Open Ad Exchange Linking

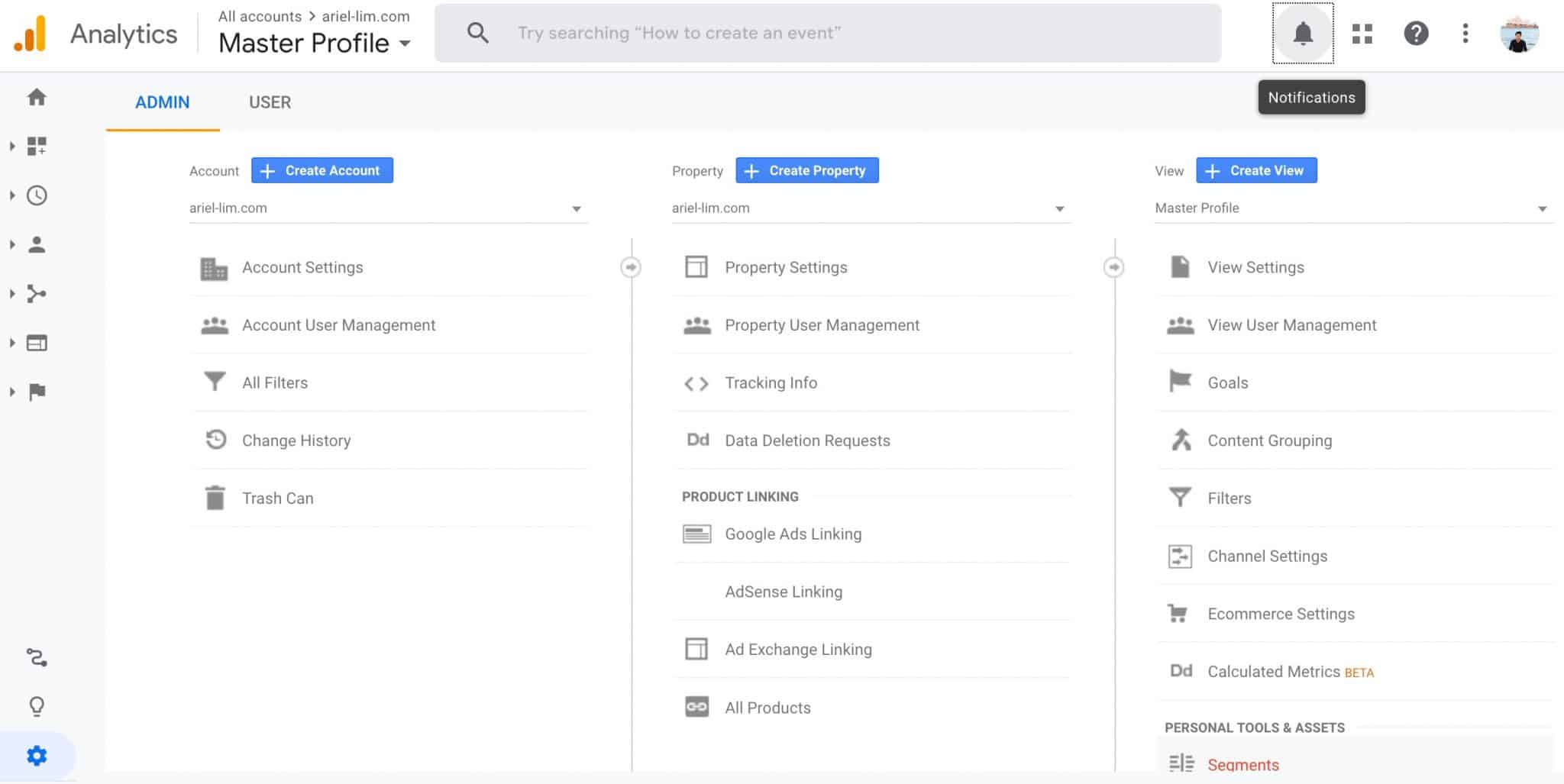(872, 650)
